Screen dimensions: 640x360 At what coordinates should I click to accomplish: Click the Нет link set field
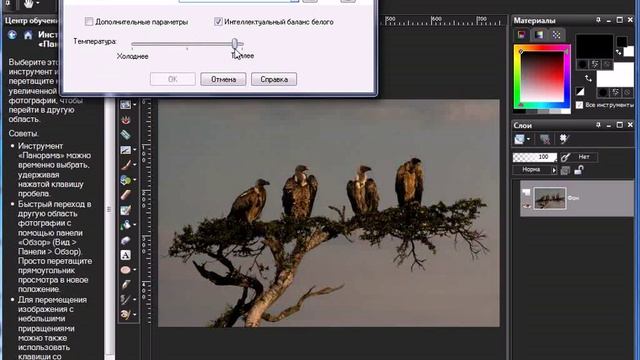click(x=584, y=157)
